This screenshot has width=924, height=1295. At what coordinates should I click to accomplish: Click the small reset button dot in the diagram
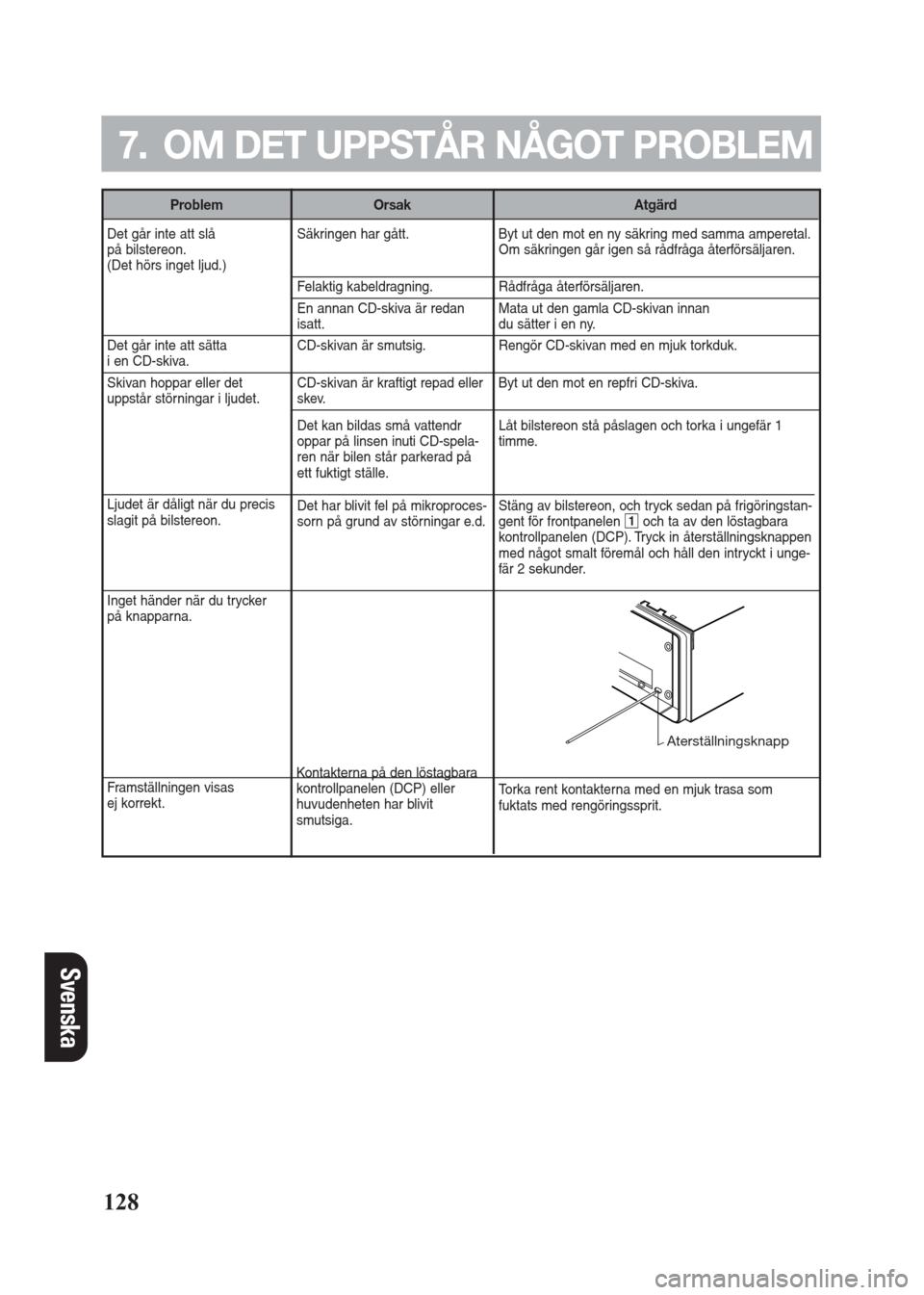641,685
